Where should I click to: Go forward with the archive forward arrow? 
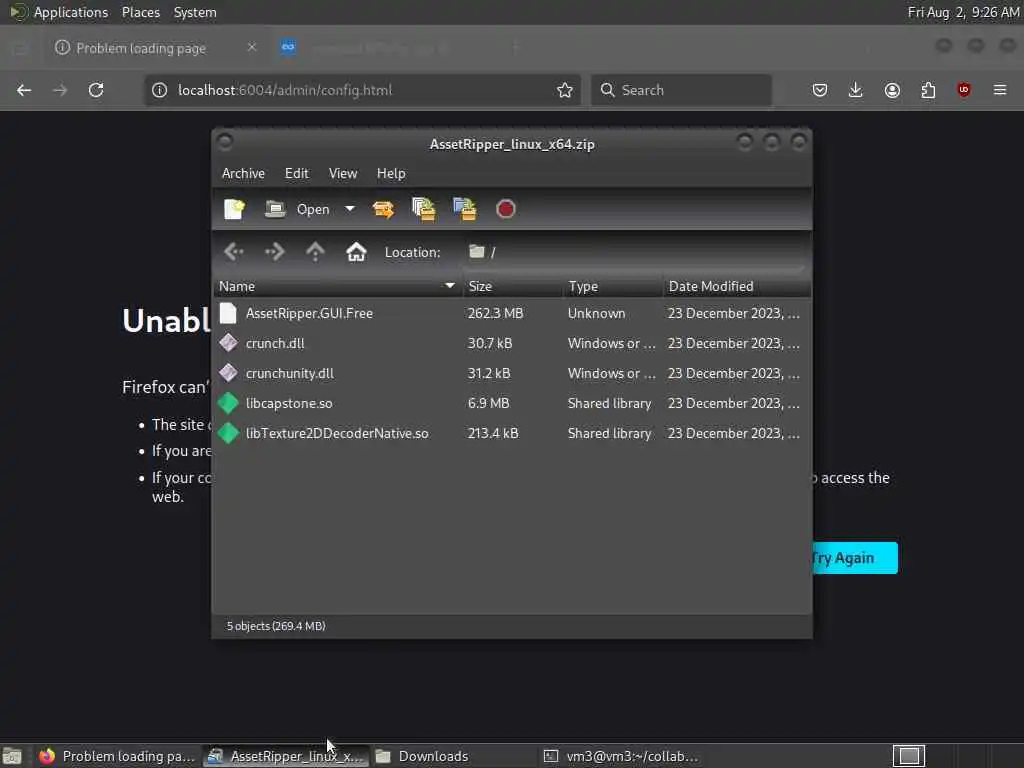[x=274, y=252]
